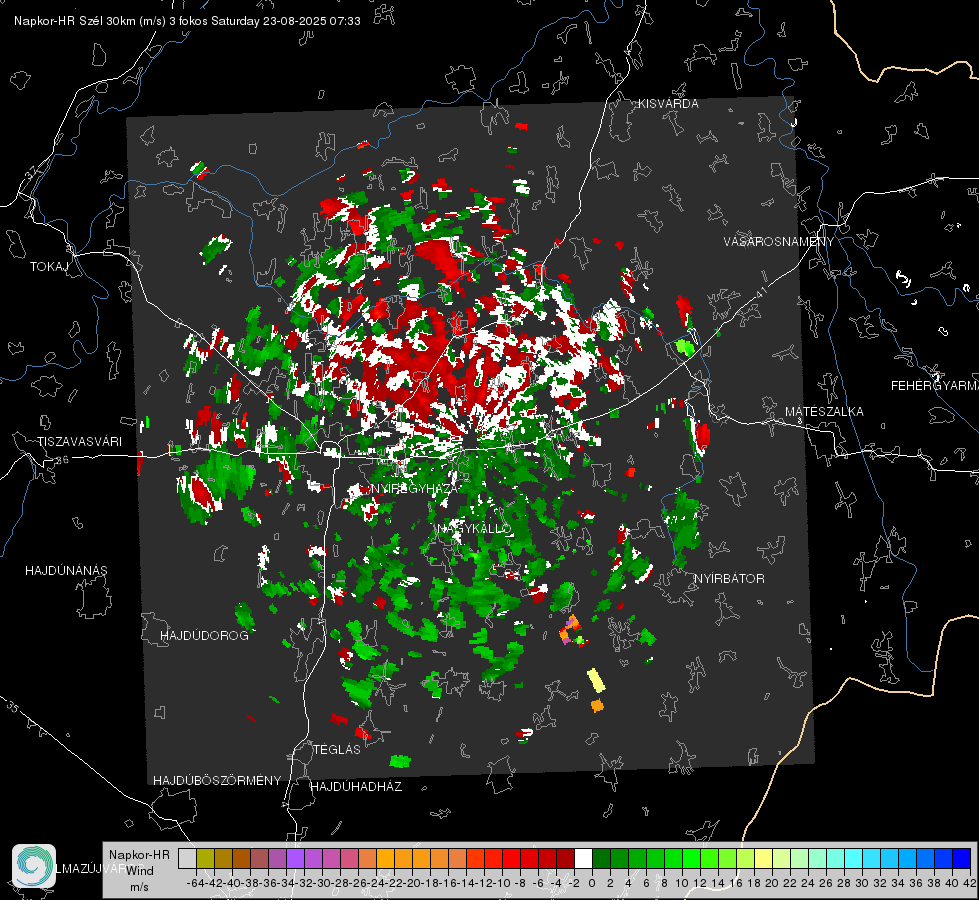Click the road number 35 label
The image size is (979, 900).
[14, 708]
